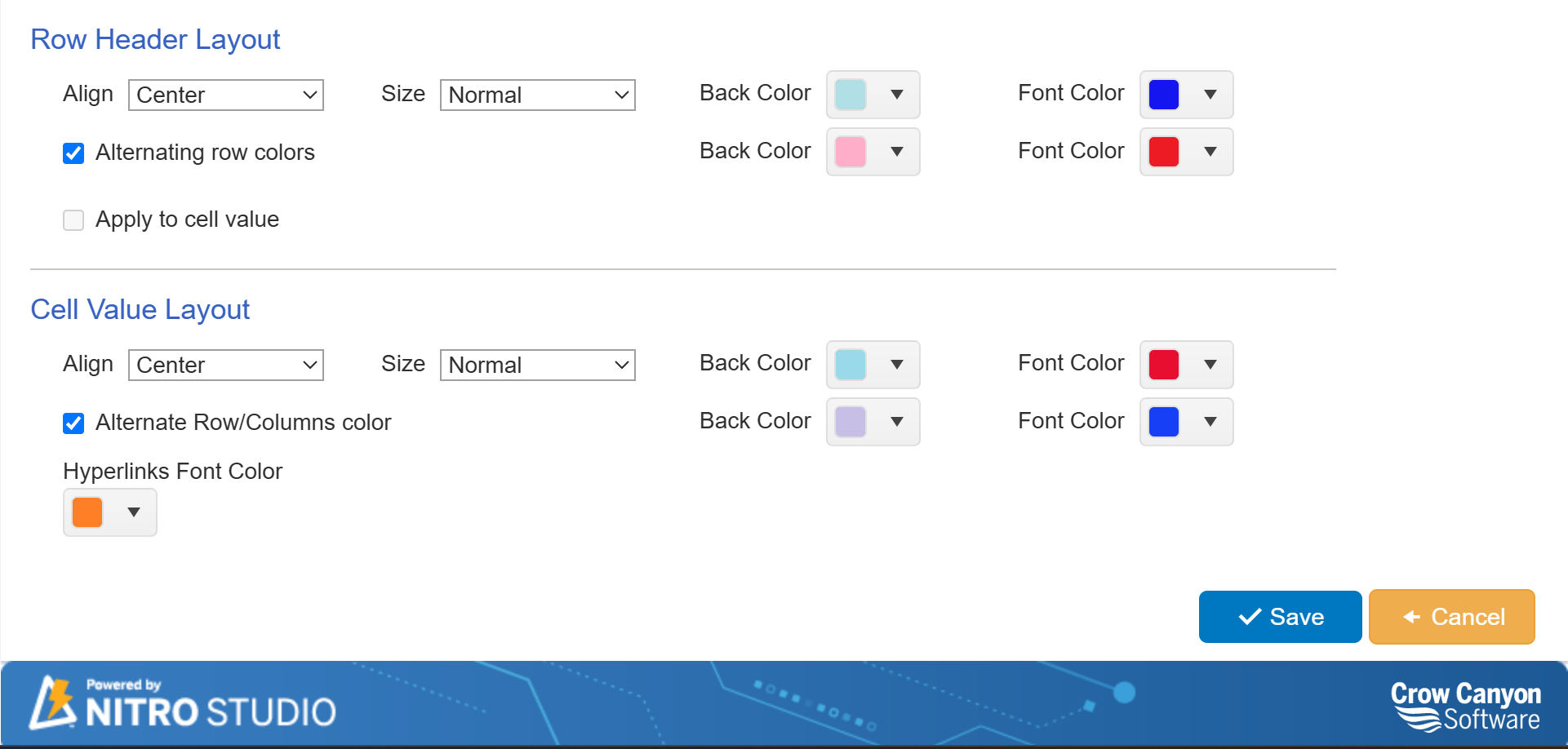This screenshot has width=1568, height=749.
Task: Click the arrow icon on Cancel button
Action: pos(1411,617)
